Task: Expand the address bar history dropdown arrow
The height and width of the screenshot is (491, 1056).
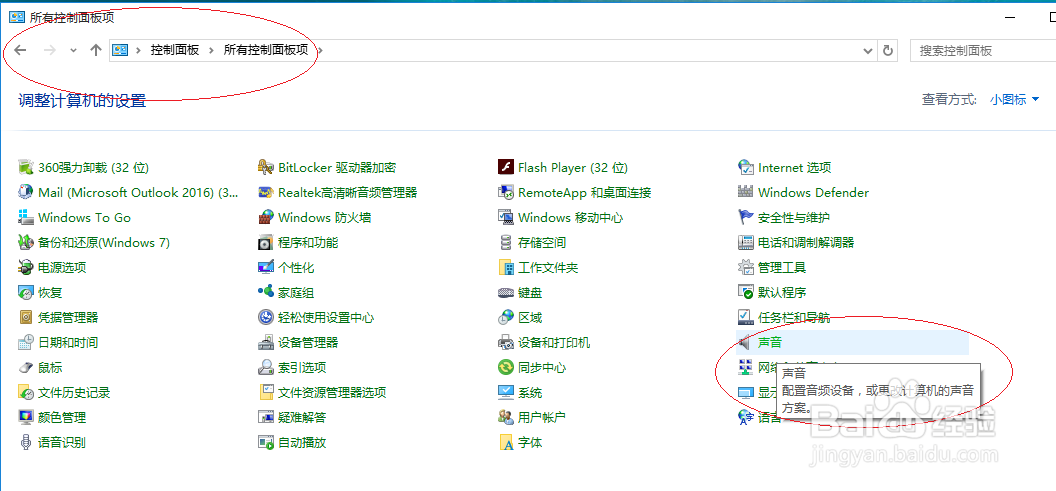Action: tap(868, 51)
